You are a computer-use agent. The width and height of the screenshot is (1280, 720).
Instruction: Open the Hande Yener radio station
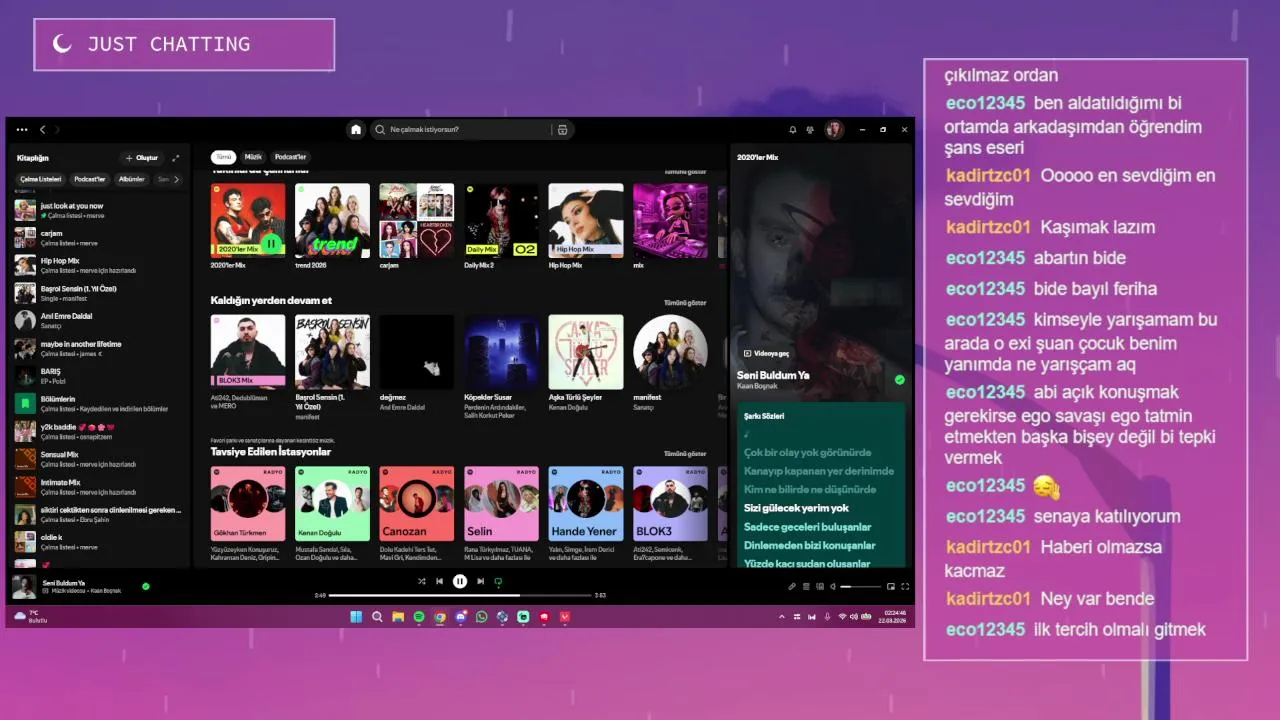[586, 514]
